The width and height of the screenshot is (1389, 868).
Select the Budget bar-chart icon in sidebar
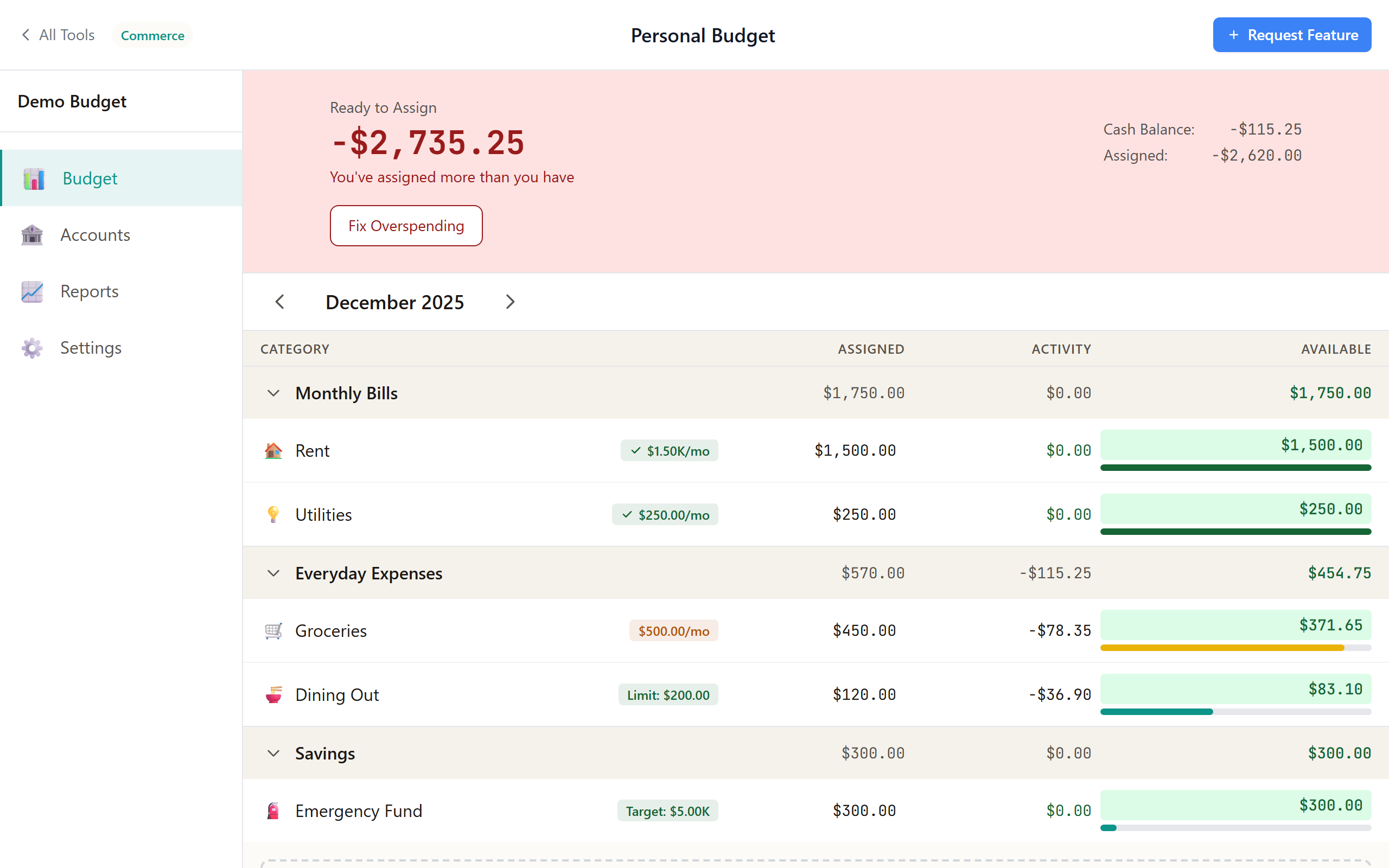[33, 178]
